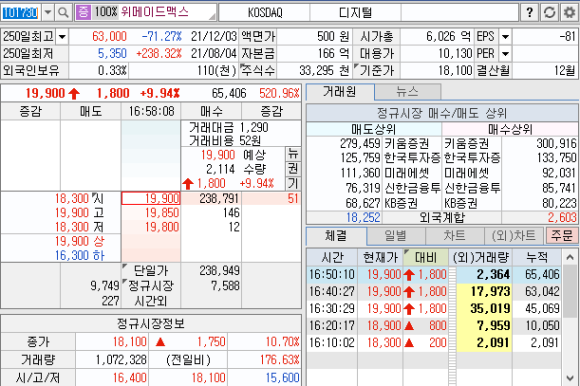Click the 대비 column header
The width and height of the screenshot is (580, 386).
tap(425, 257)
